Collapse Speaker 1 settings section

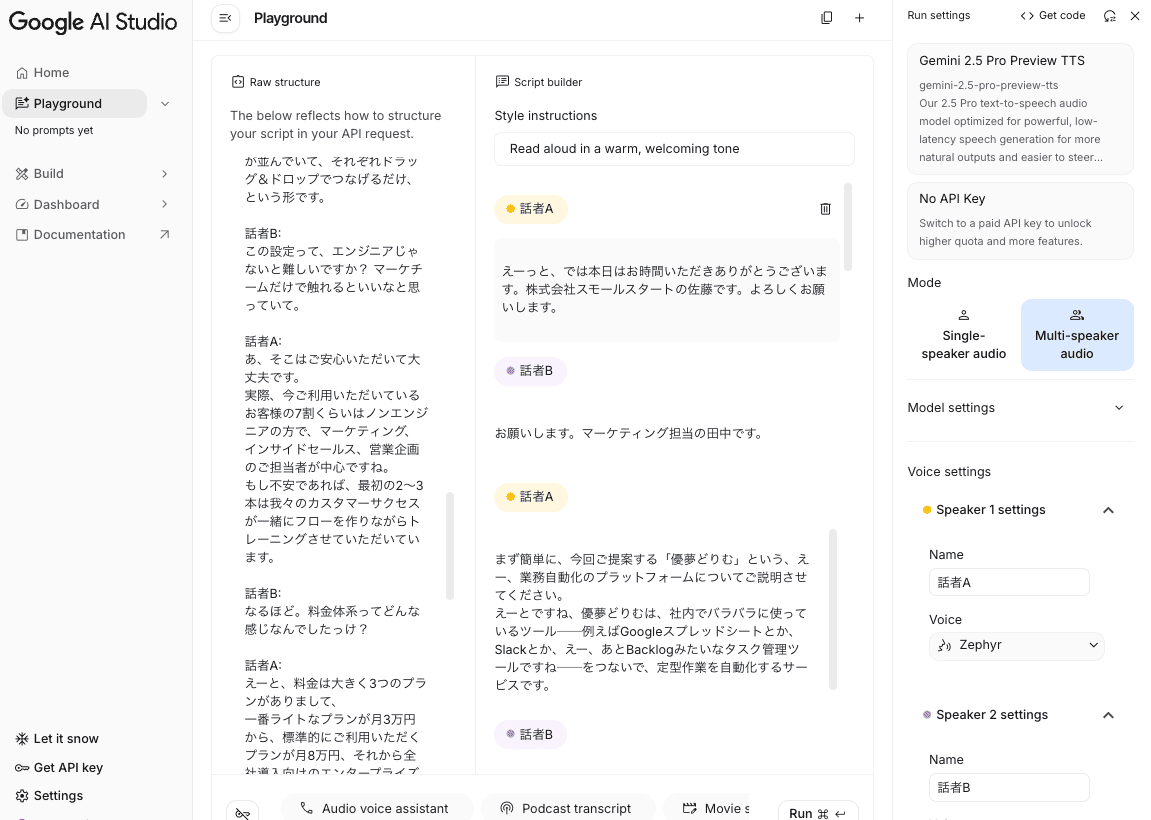(x=1108, y=510)
